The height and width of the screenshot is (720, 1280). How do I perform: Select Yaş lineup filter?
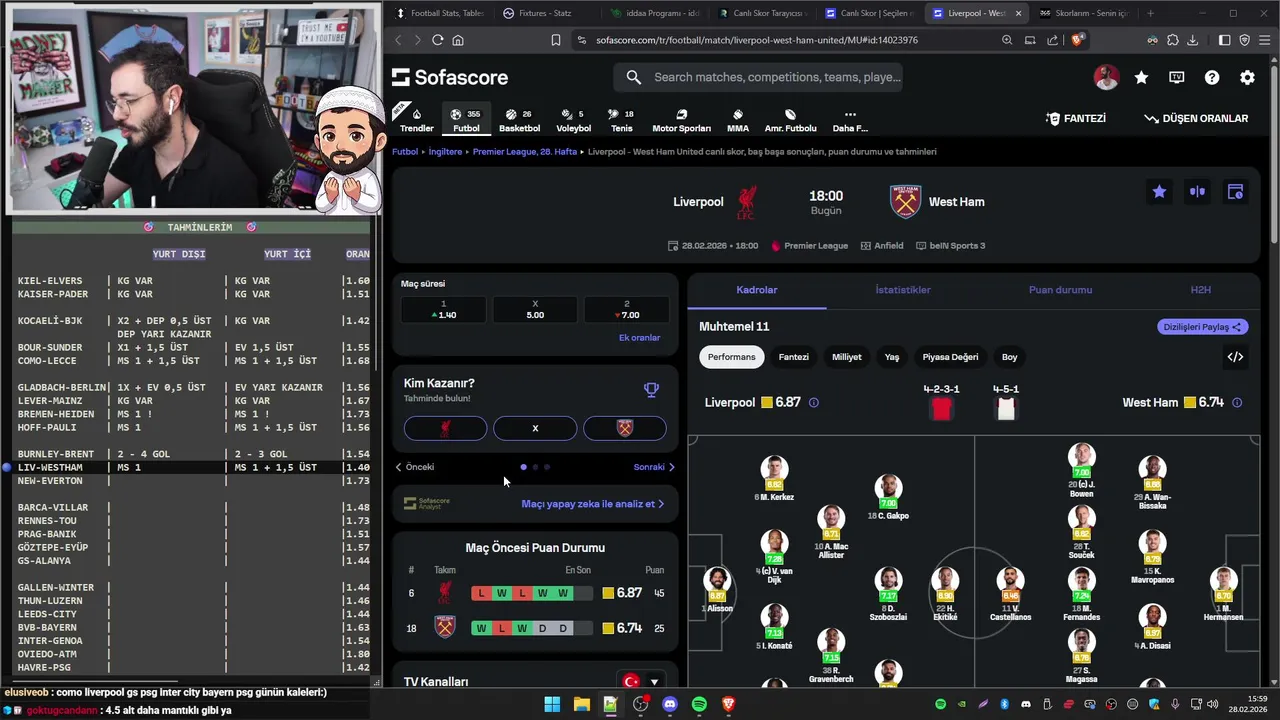coord(892,357)
